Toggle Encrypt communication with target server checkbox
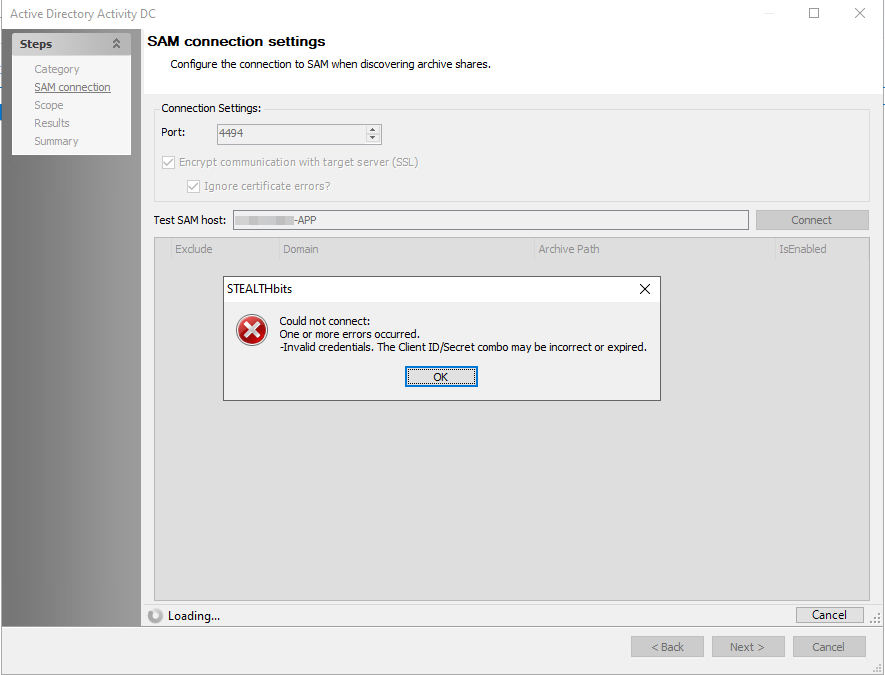Image resolution: width=885 pixels, height=675 pixels. click(x=168, y=163)
